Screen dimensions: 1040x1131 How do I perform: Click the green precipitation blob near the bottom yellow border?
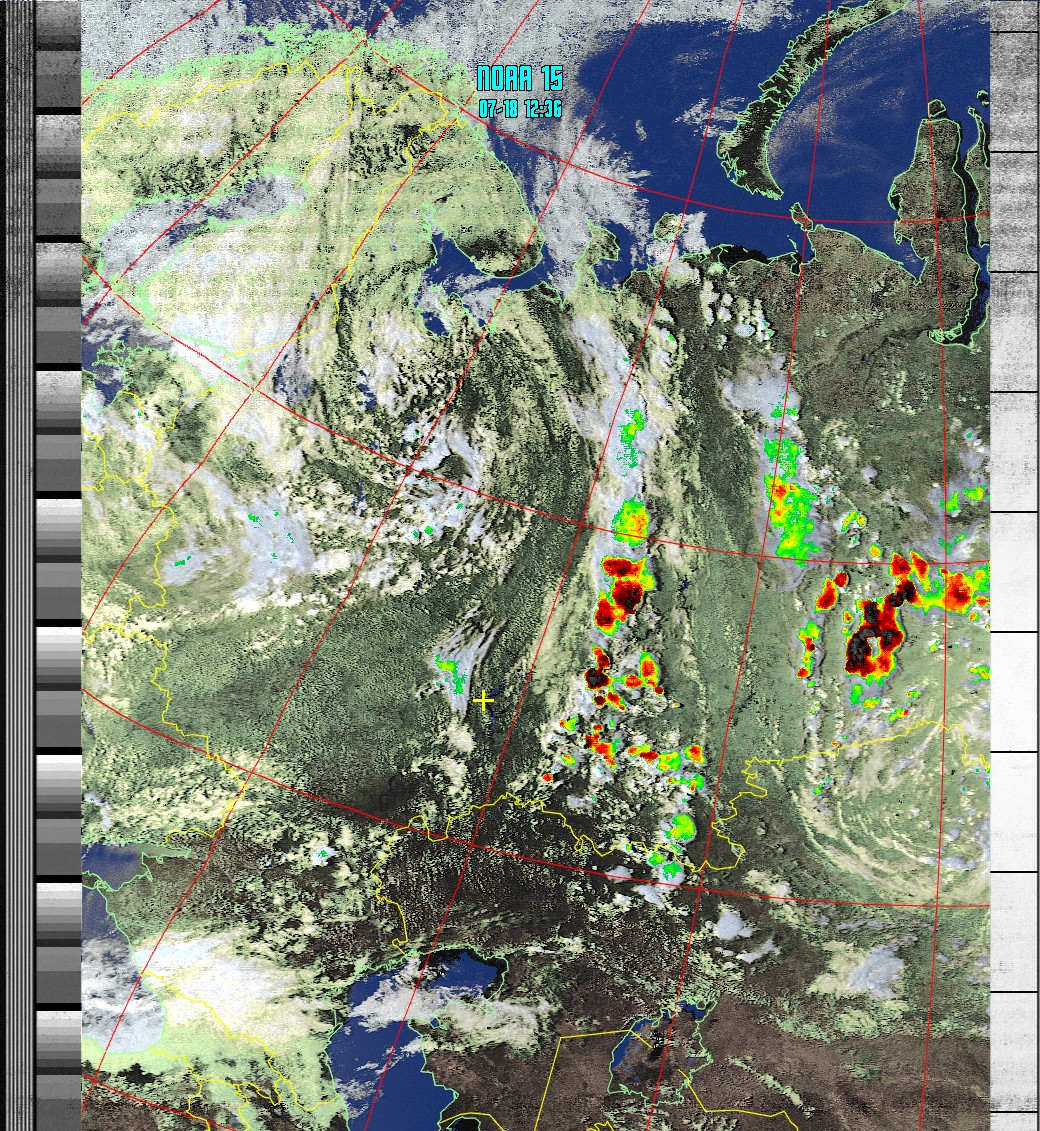coord(682,828)
